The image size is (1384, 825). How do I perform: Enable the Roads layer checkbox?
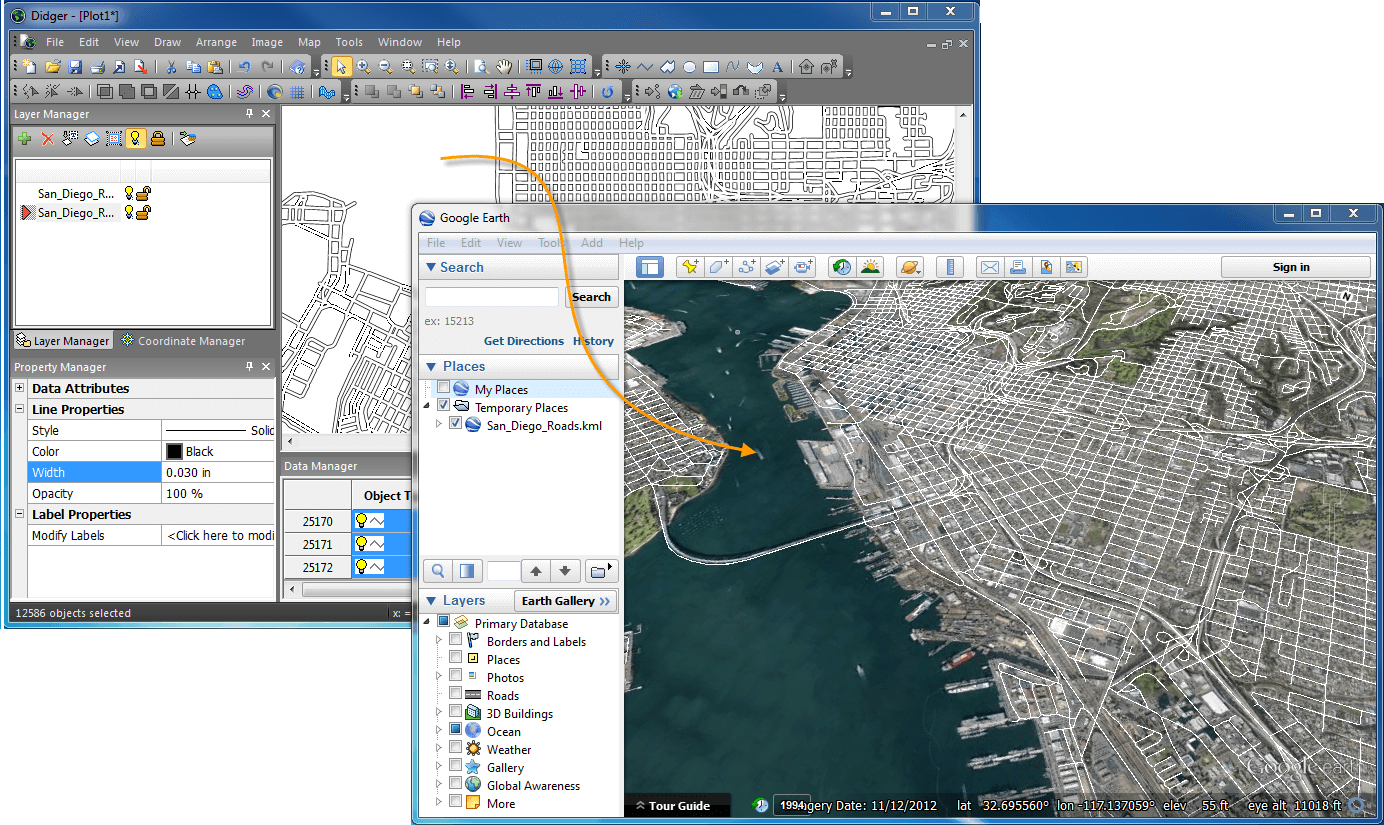pyautogui.click(x=455, y=694)
